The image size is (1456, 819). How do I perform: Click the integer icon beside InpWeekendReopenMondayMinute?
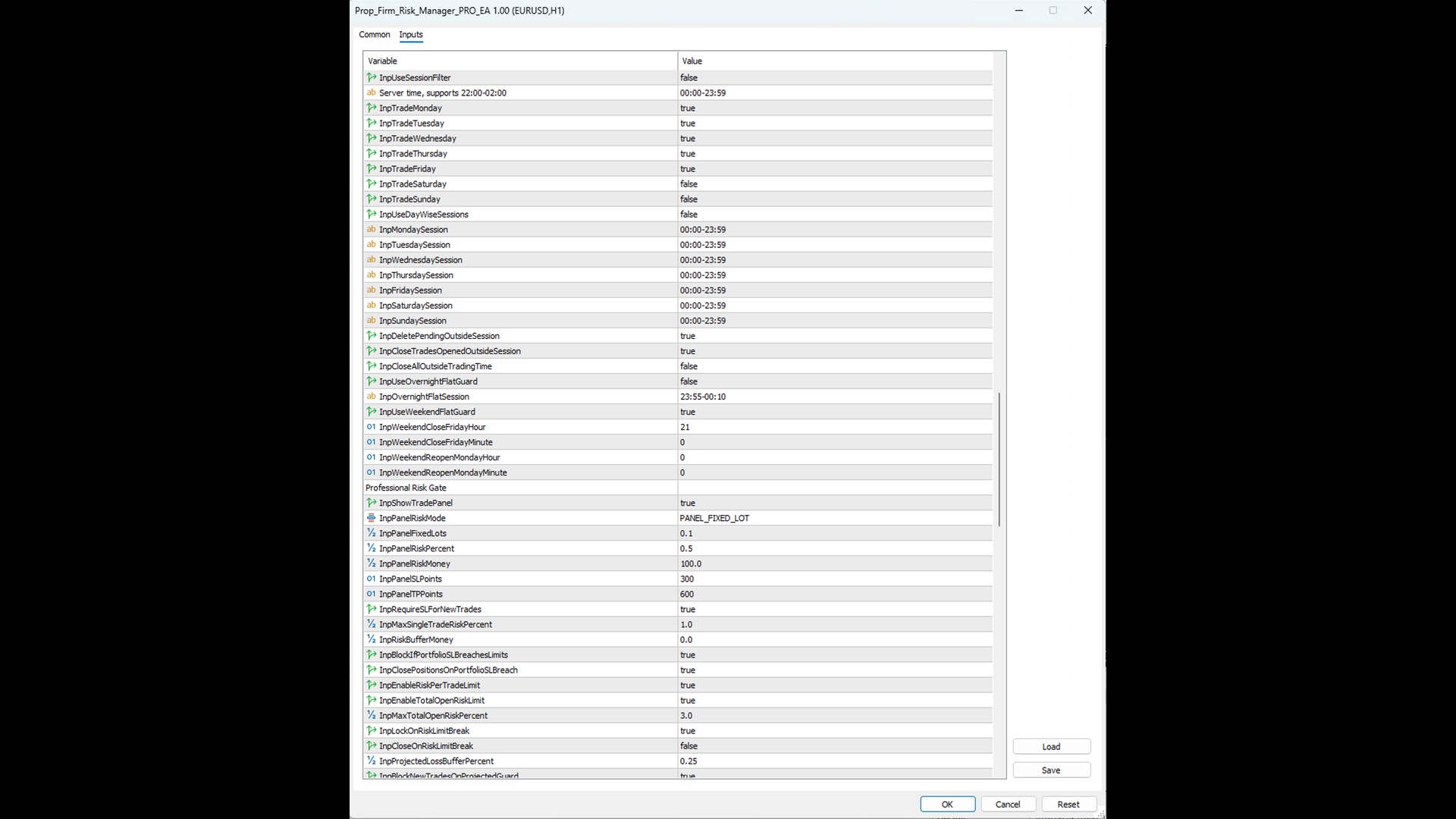pos(372,472)
